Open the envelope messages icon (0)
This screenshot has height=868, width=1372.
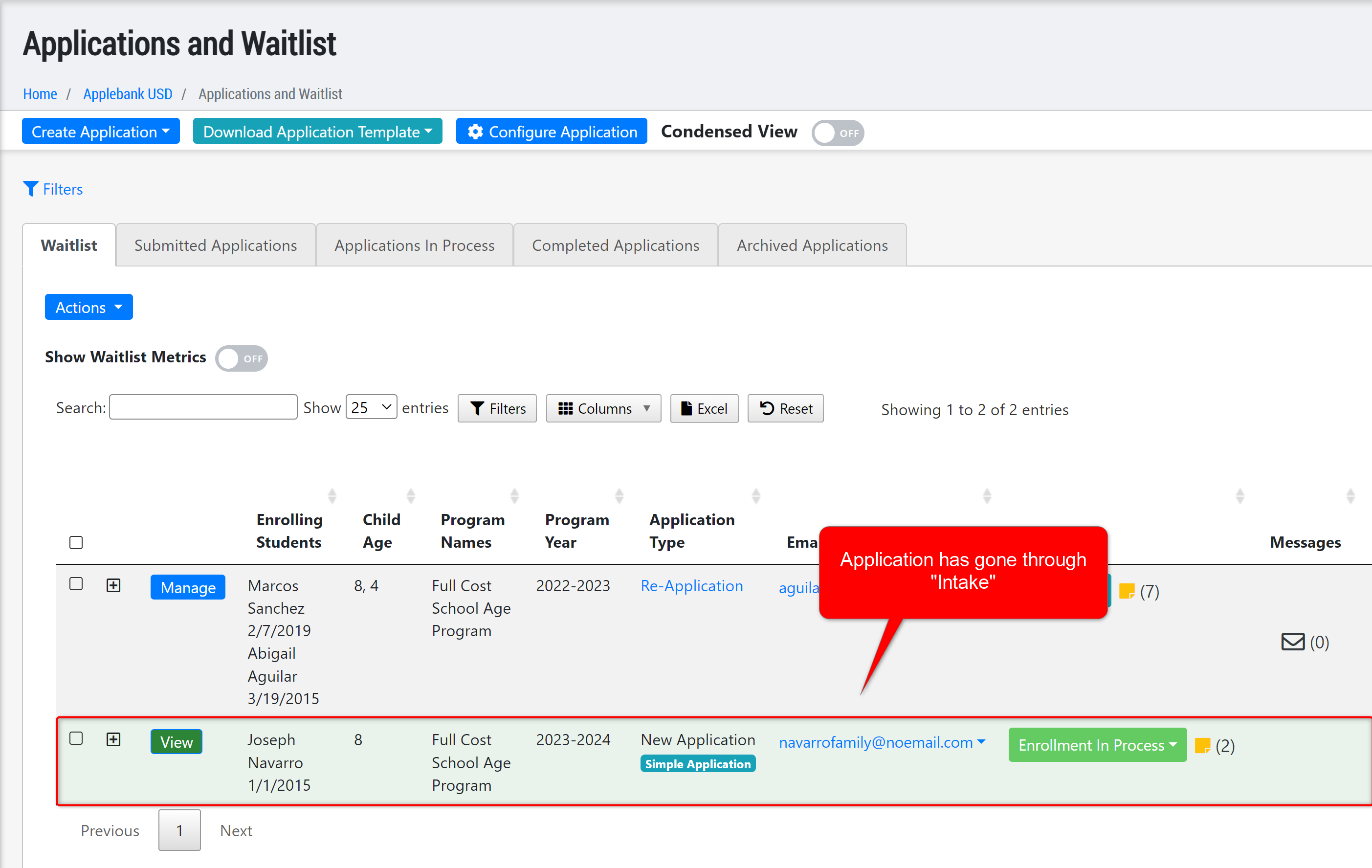coord(1292,642)
